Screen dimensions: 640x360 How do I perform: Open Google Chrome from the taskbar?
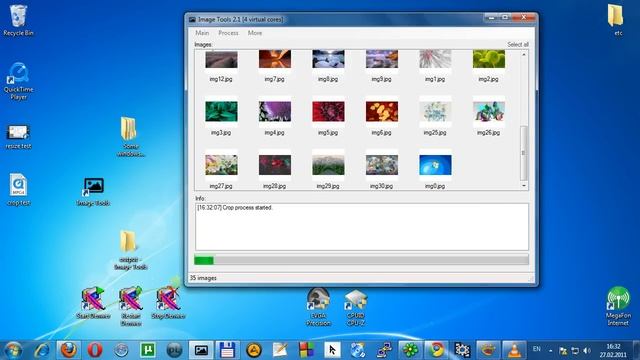436,350
